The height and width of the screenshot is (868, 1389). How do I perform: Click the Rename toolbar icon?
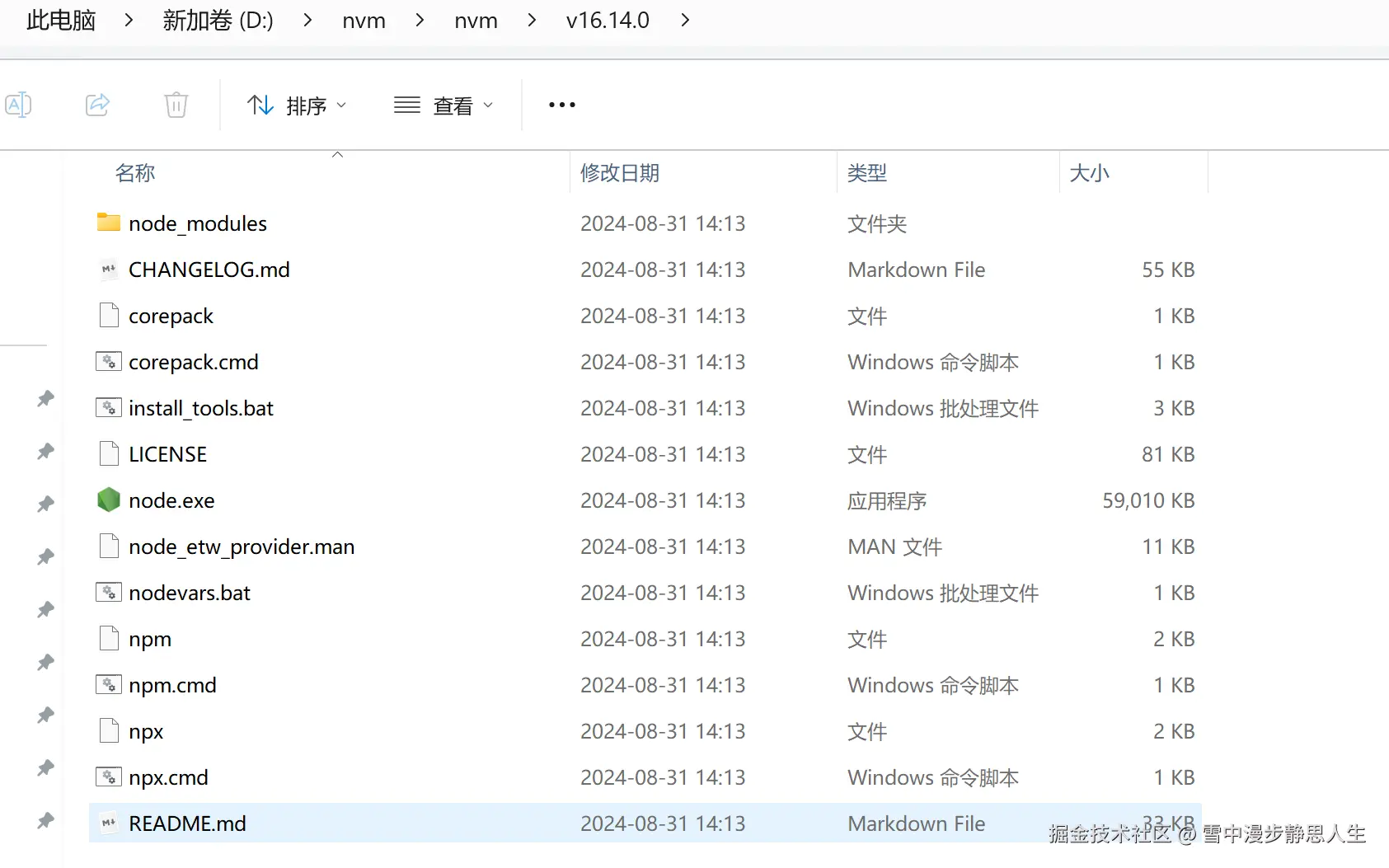point(18,105)
